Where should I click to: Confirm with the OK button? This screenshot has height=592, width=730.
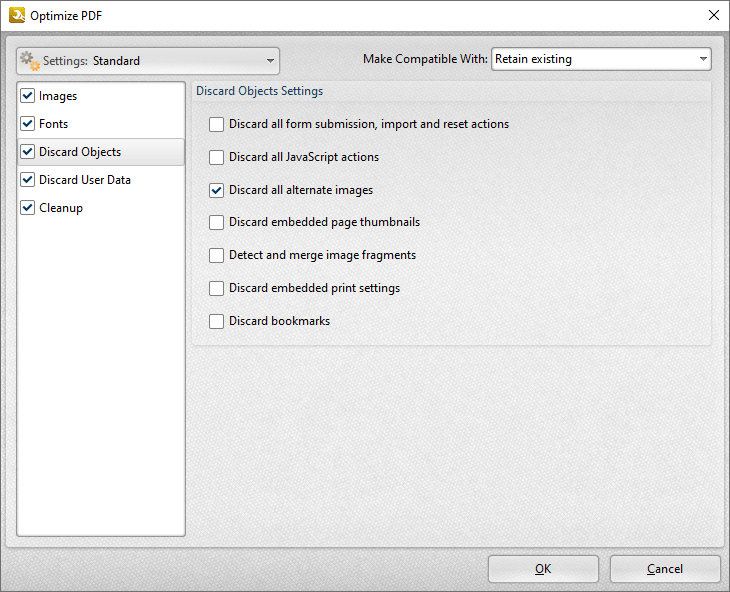point(543,569)
